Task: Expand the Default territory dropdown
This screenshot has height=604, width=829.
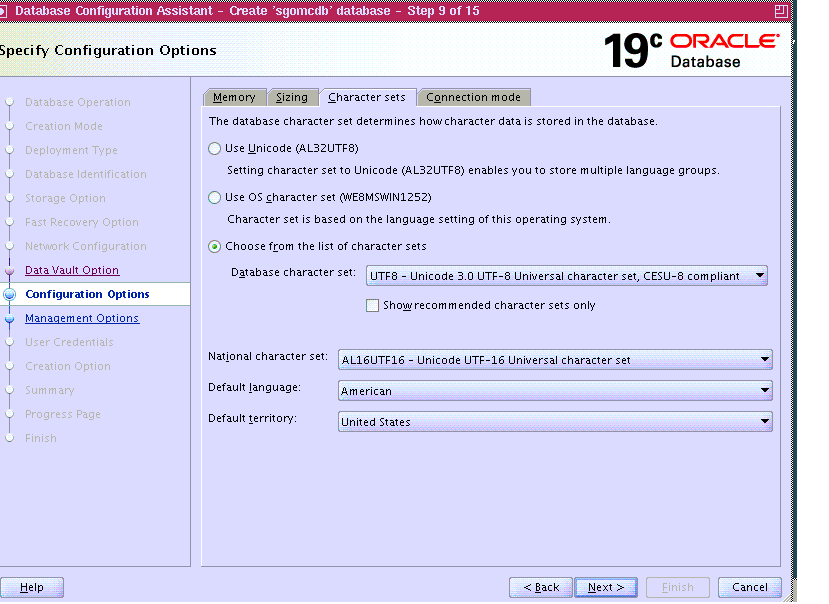Action: click(x=555, y=422)
